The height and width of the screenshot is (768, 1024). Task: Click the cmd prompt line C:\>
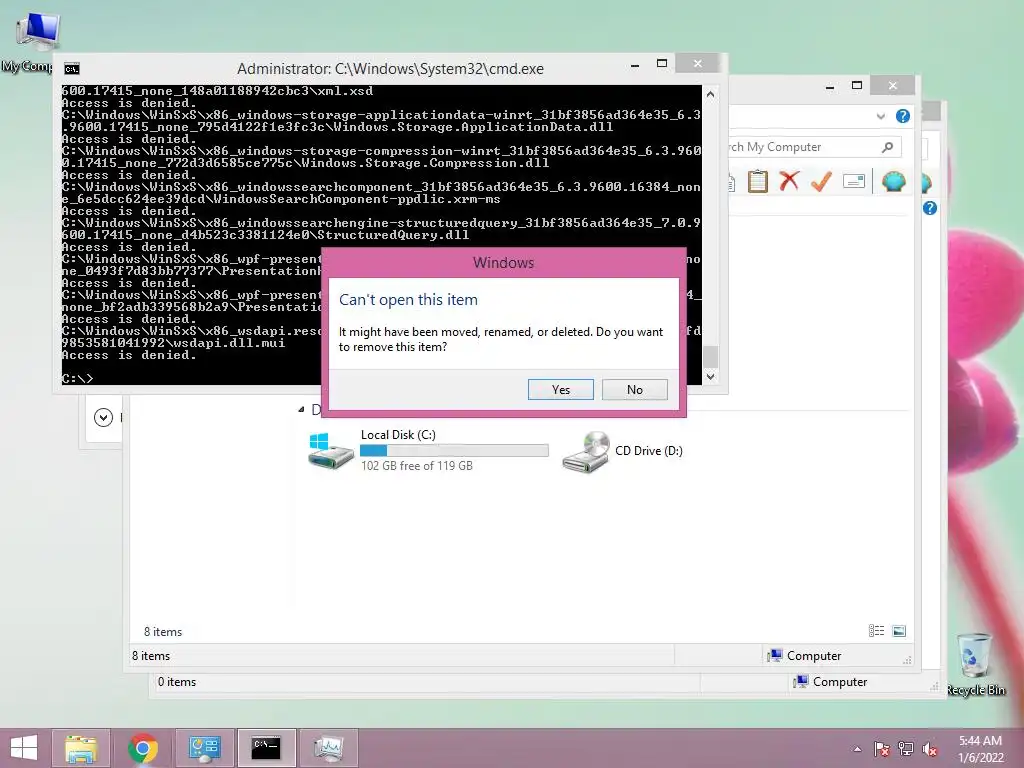point(78,378)
